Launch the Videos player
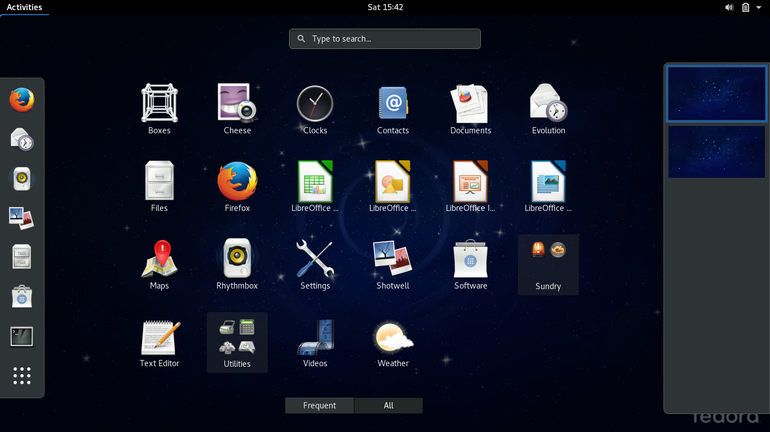The width and height of the screenshot is (770, 432). (315, 341)
